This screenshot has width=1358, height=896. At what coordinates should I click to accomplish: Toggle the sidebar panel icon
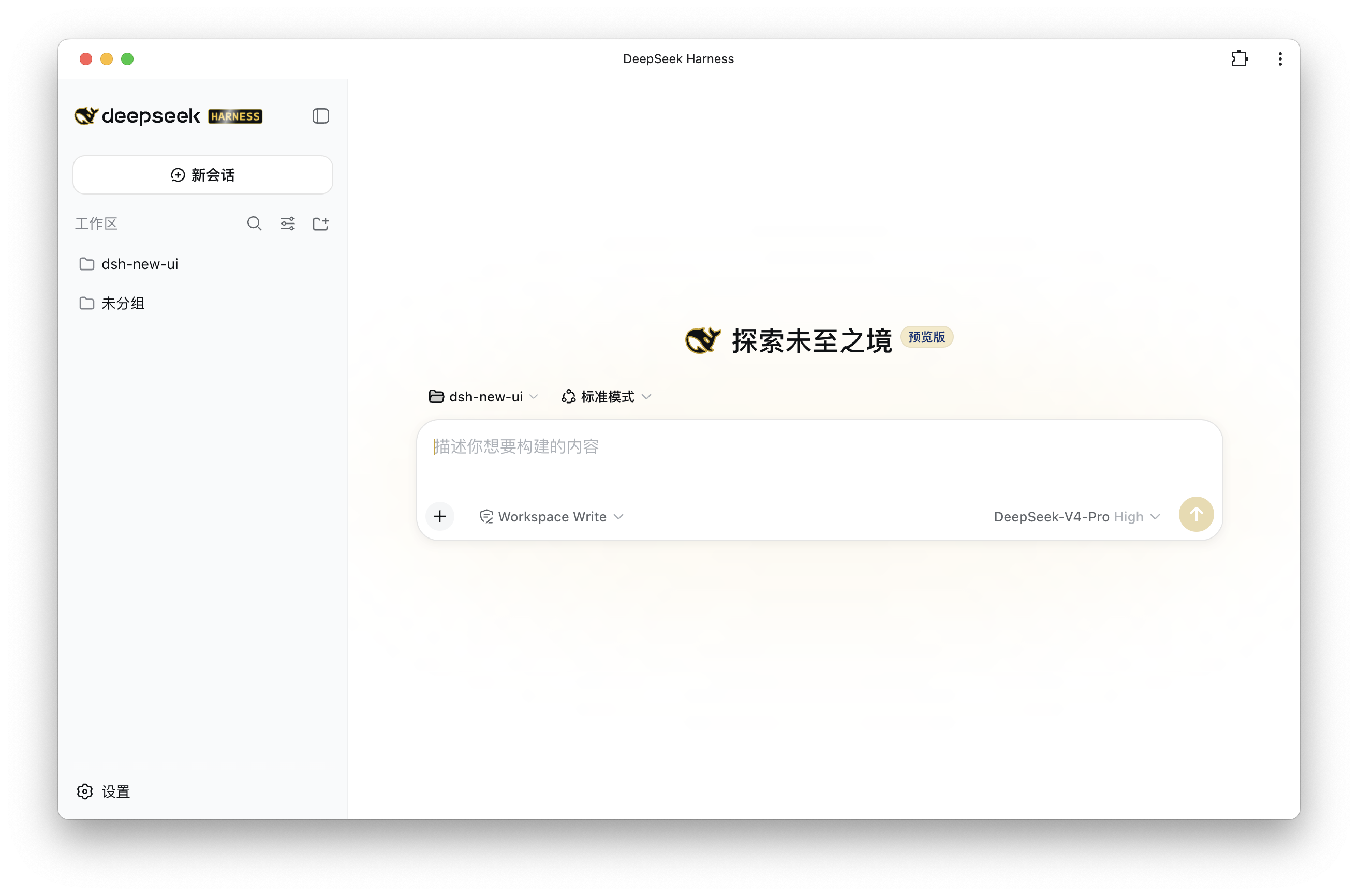(321, 116)
